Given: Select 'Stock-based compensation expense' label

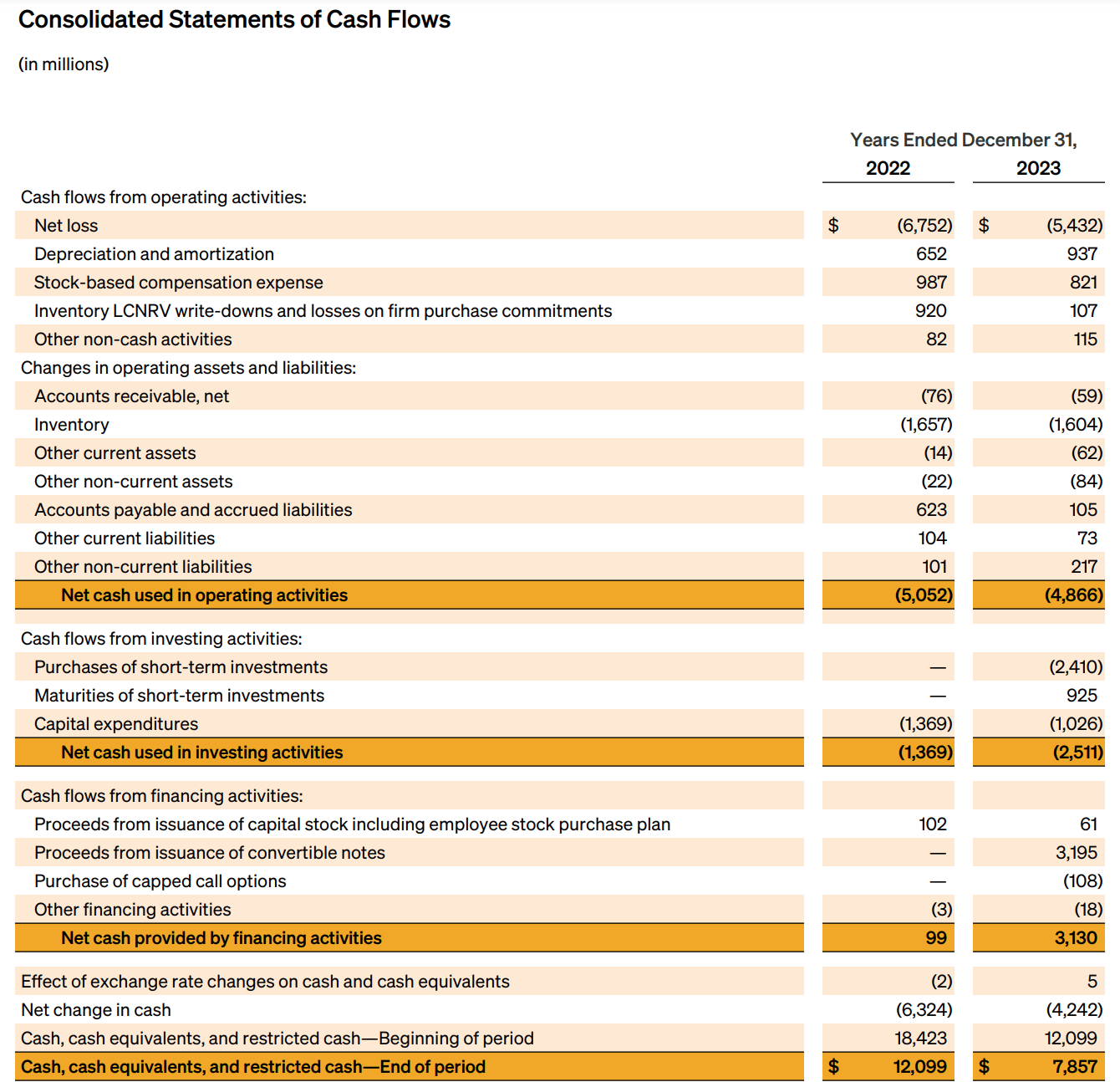Looking at the screenshot, I should point(178,283).
